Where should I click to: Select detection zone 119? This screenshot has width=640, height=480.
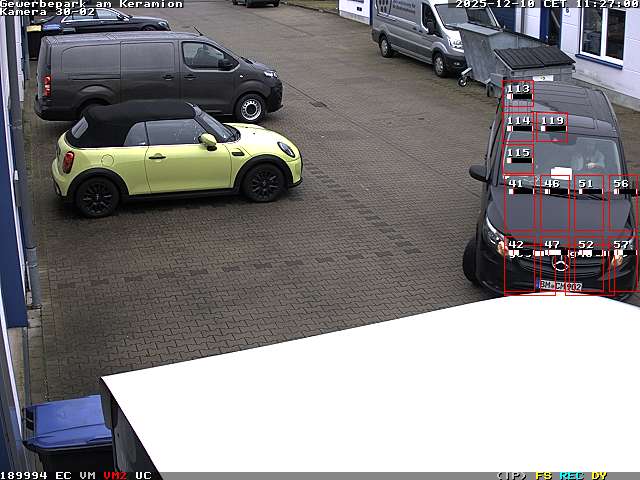[x=552, y=127]
